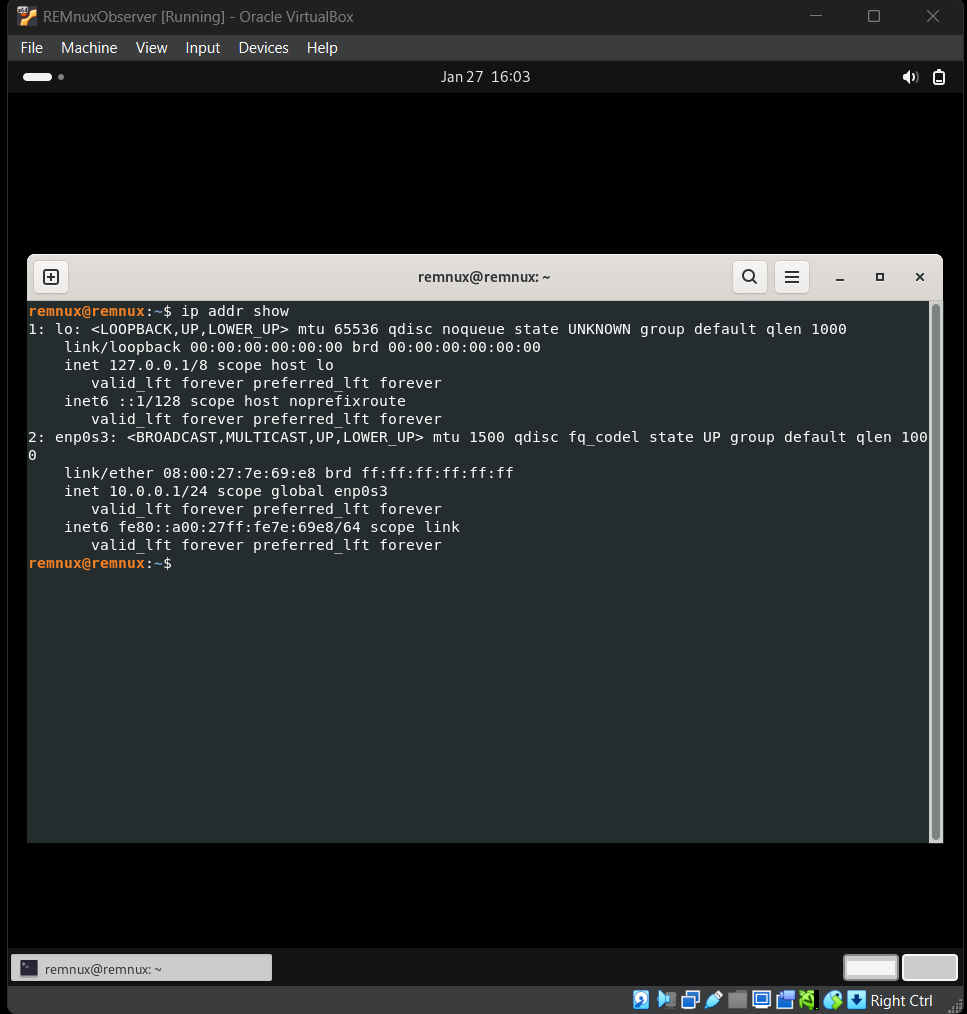Click the video recording status icon
The width and height of the screenshot is (967, 1014).
point(786,1000)
